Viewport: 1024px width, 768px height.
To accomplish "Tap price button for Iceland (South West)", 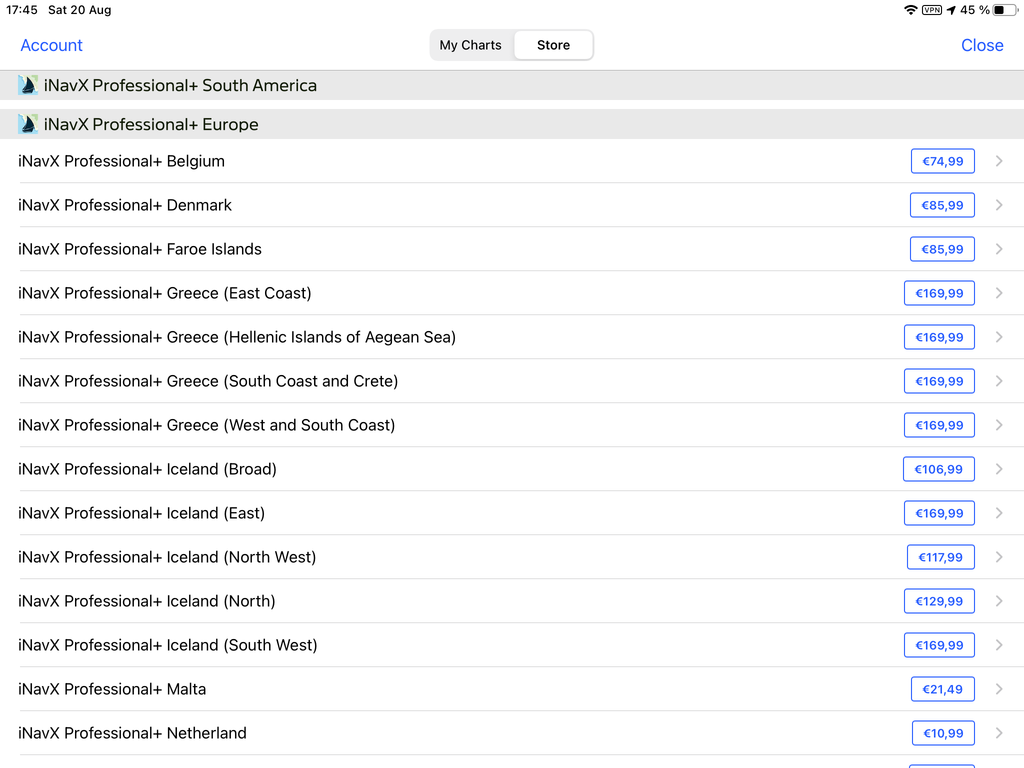I will pos(939,645).
